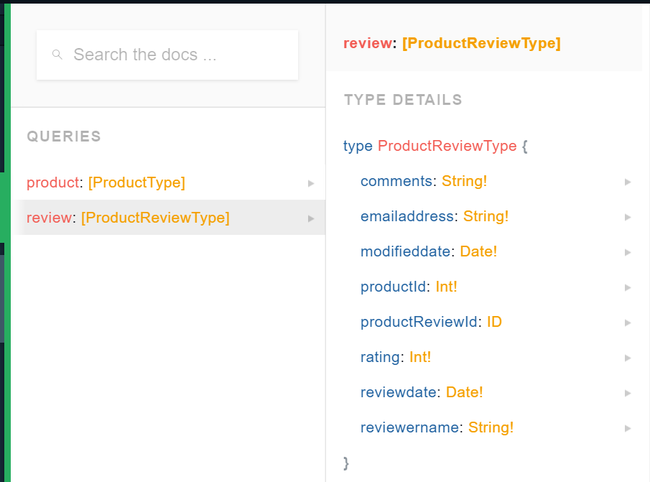Expand arrow beside review query
The height and width of the screenshot is (482, 650).
coord(311,218)
